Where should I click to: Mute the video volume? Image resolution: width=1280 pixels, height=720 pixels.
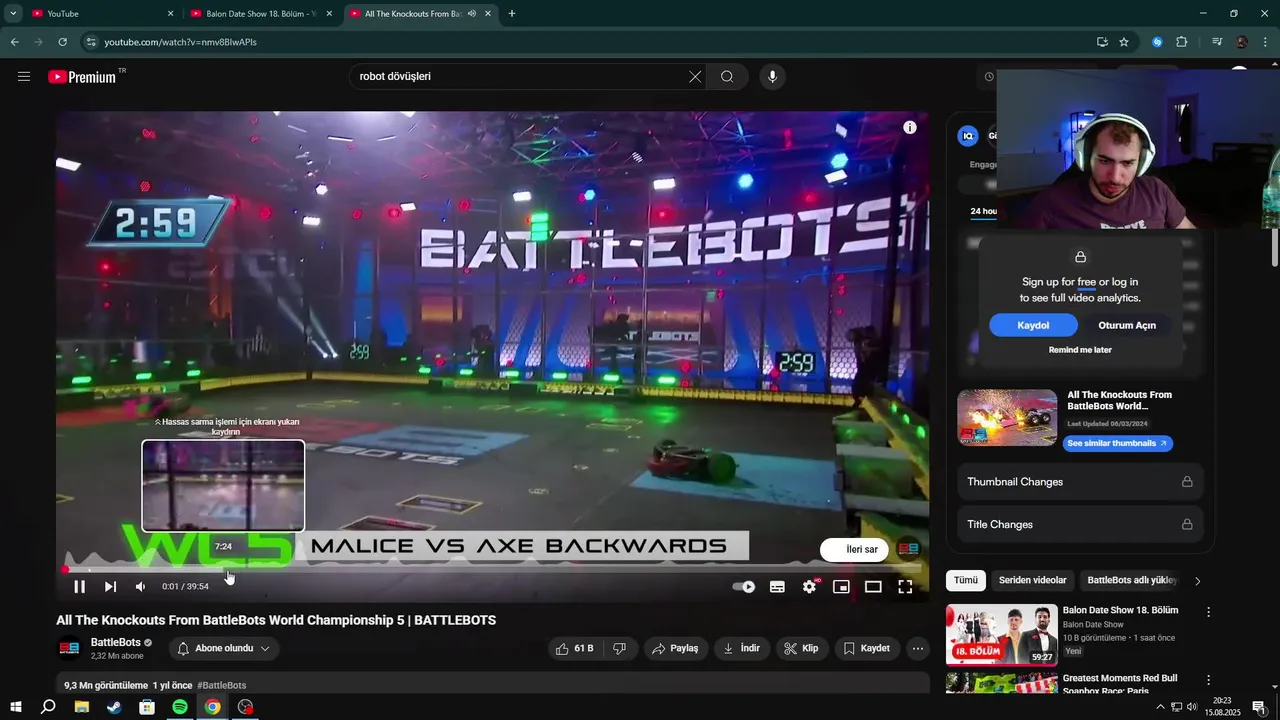[140, 587]
